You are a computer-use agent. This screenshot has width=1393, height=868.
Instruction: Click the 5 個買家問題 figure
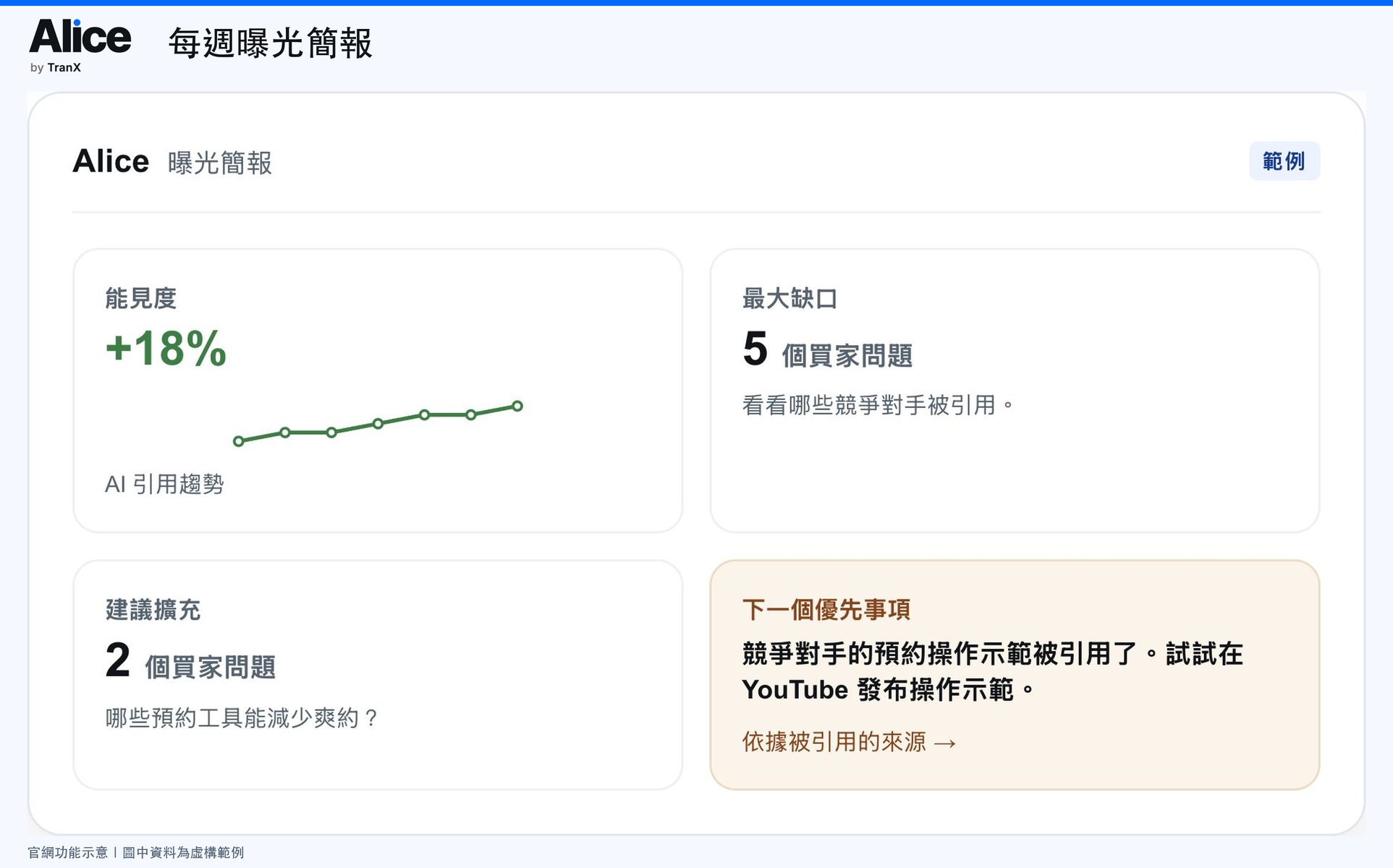[827, 349]
